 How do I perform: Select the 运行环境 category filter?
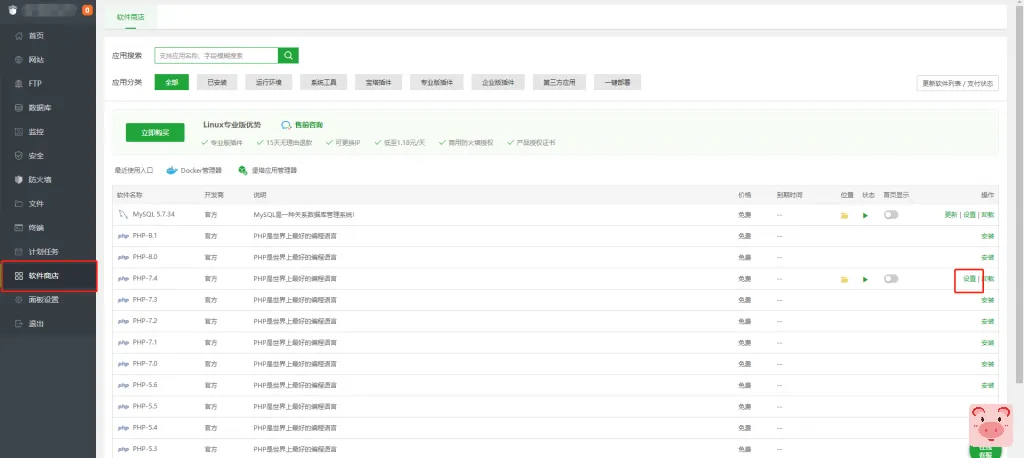[268, 82]
